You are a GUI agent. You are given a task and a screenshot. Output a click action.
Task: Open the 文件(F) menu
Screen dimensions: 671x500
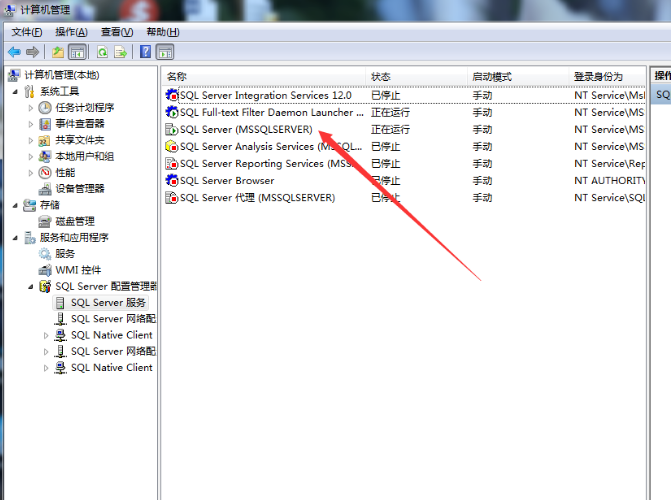(x=27, y=32)
